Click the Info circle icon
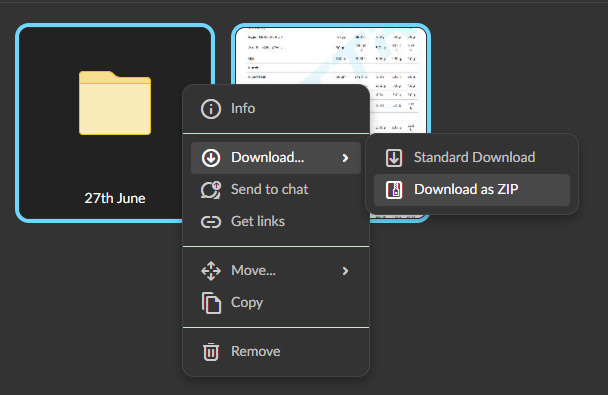 tap(211, 109)
